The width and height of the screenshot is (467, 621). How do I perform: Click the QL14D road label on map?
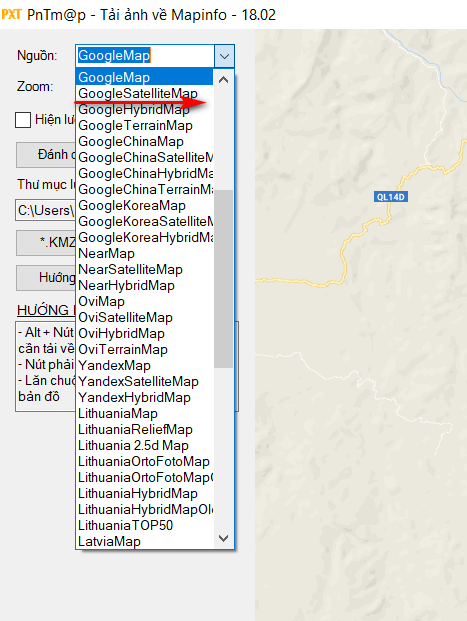coord(391,197)
